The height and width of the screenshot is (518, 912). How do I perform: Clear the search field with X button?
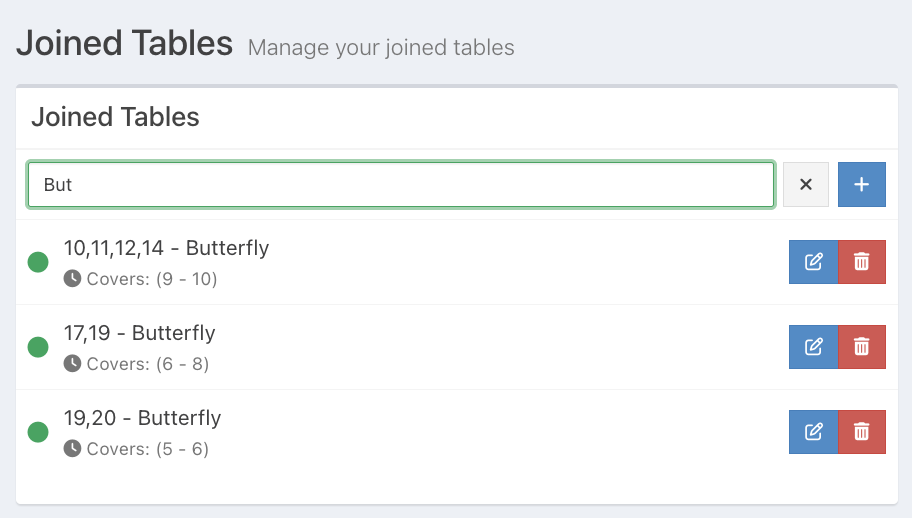point(805,185)
